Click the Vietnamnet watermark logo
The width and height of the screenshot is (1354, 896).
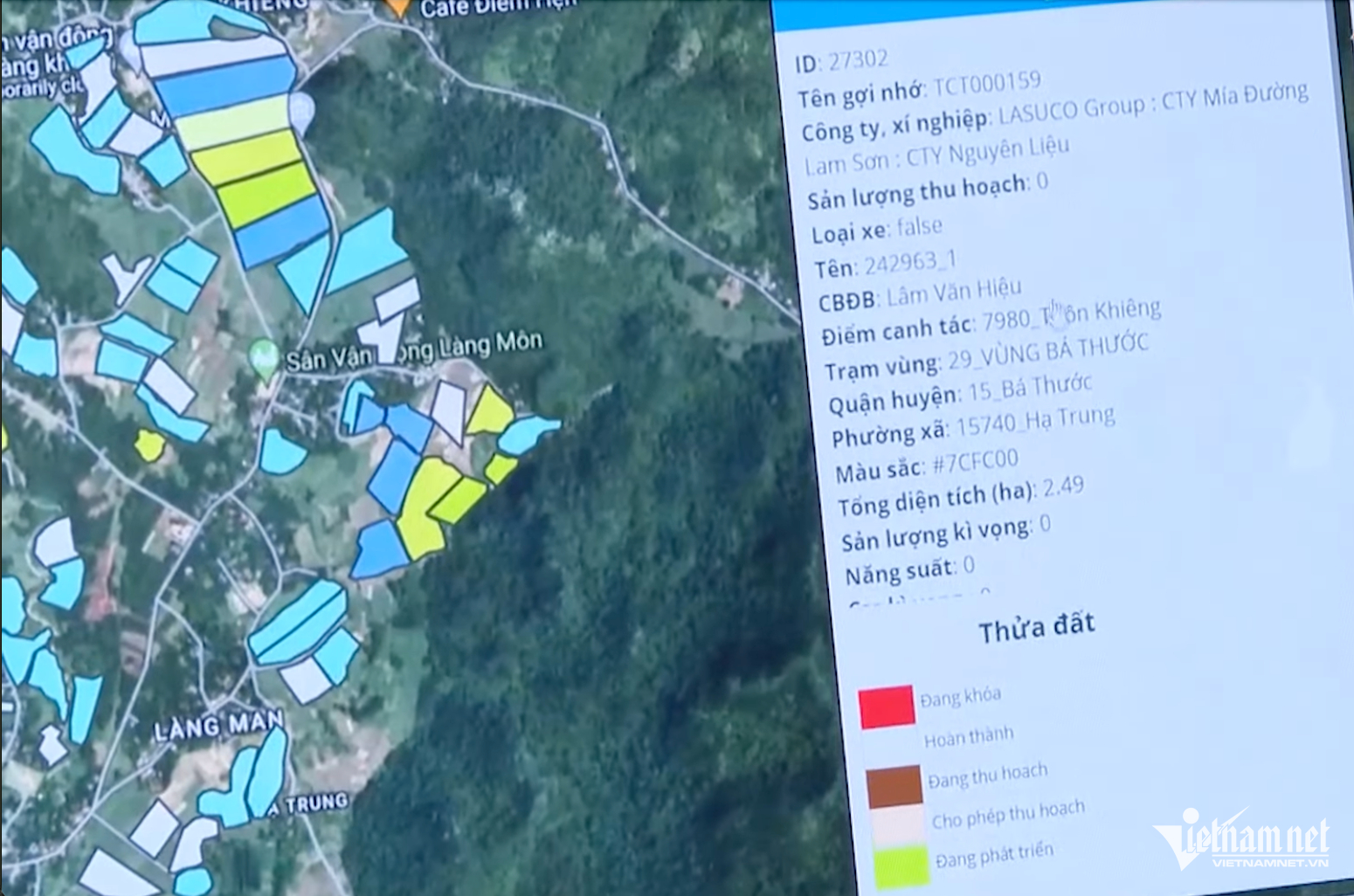[x=1241, y=840]
